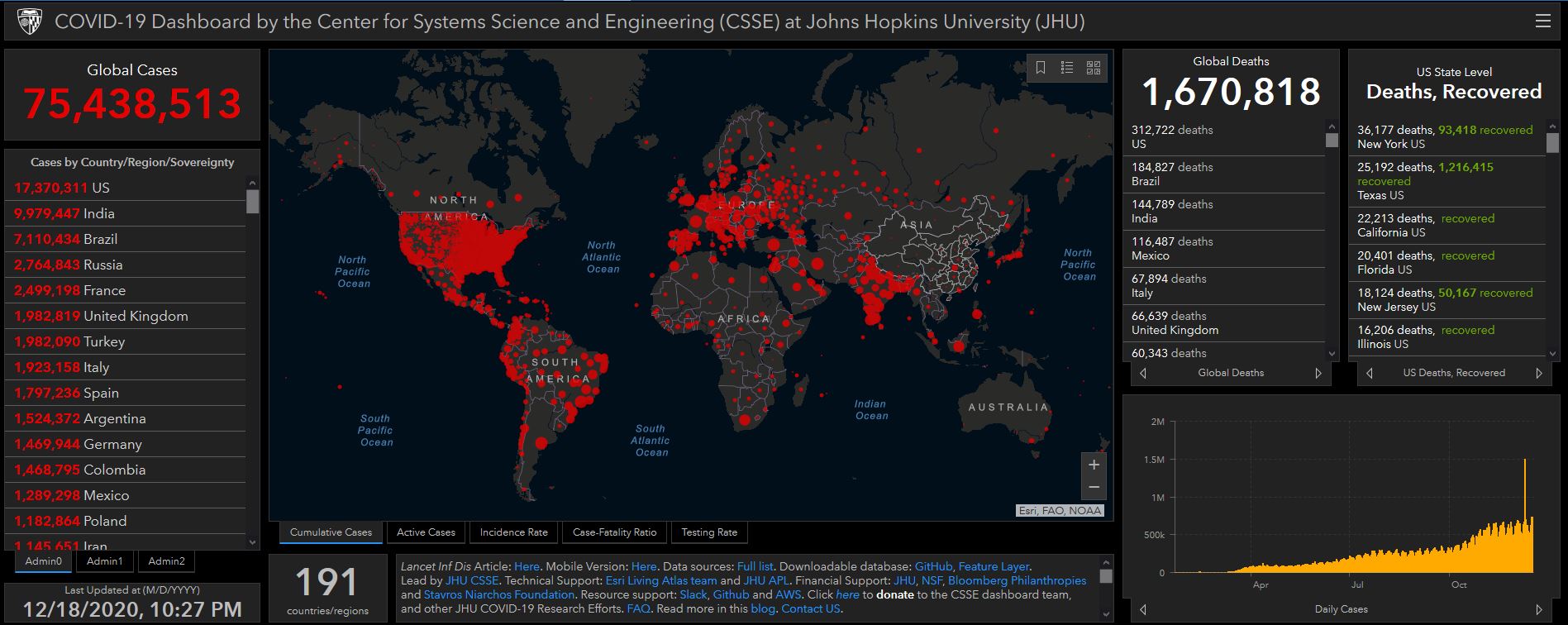The image size is (1568, 625).
Task: Open the Feature Layer link
Action: (x=994, y=567)
